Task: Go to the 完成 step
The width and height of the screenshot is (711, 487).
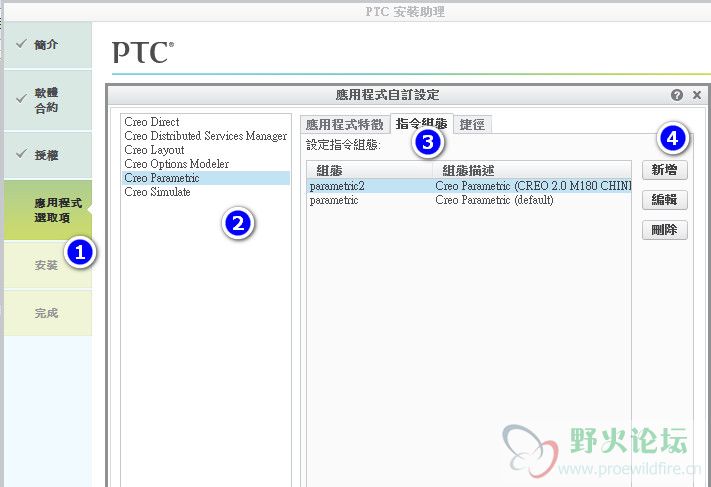Action: click(48, 313)
